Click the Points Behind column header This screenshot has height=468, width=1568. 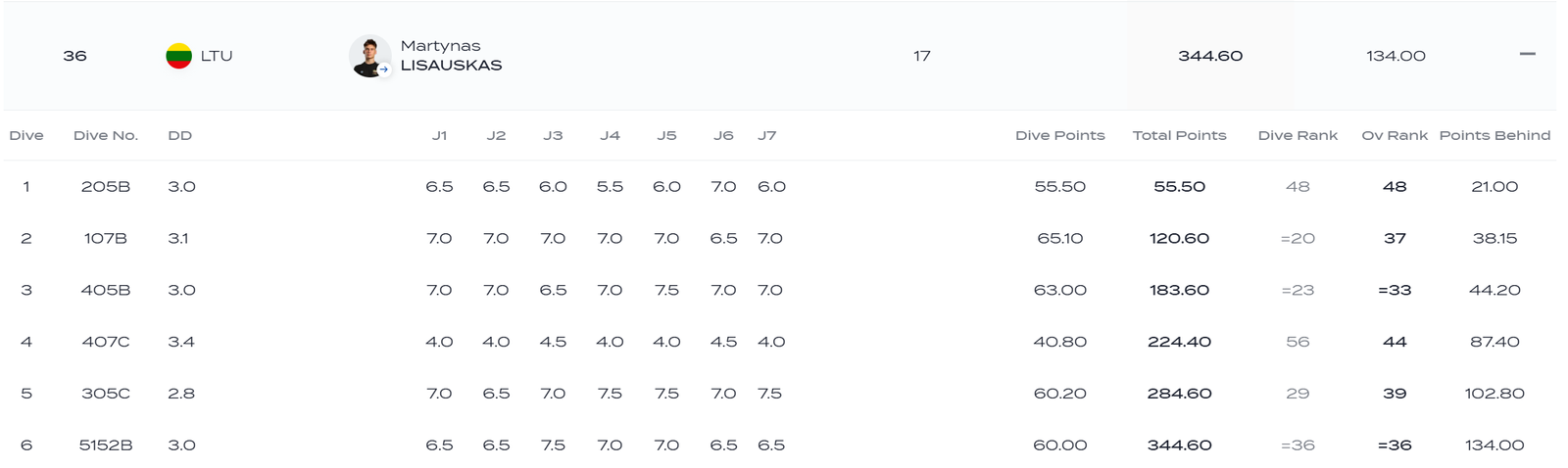click(x=1494, y=135)
